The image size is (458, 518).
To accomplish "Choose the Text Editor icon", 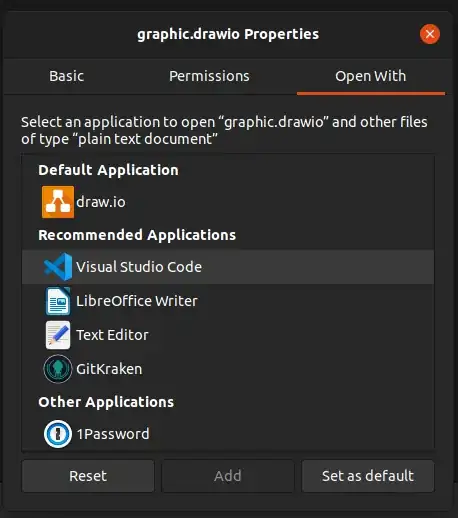I will 58,335.
